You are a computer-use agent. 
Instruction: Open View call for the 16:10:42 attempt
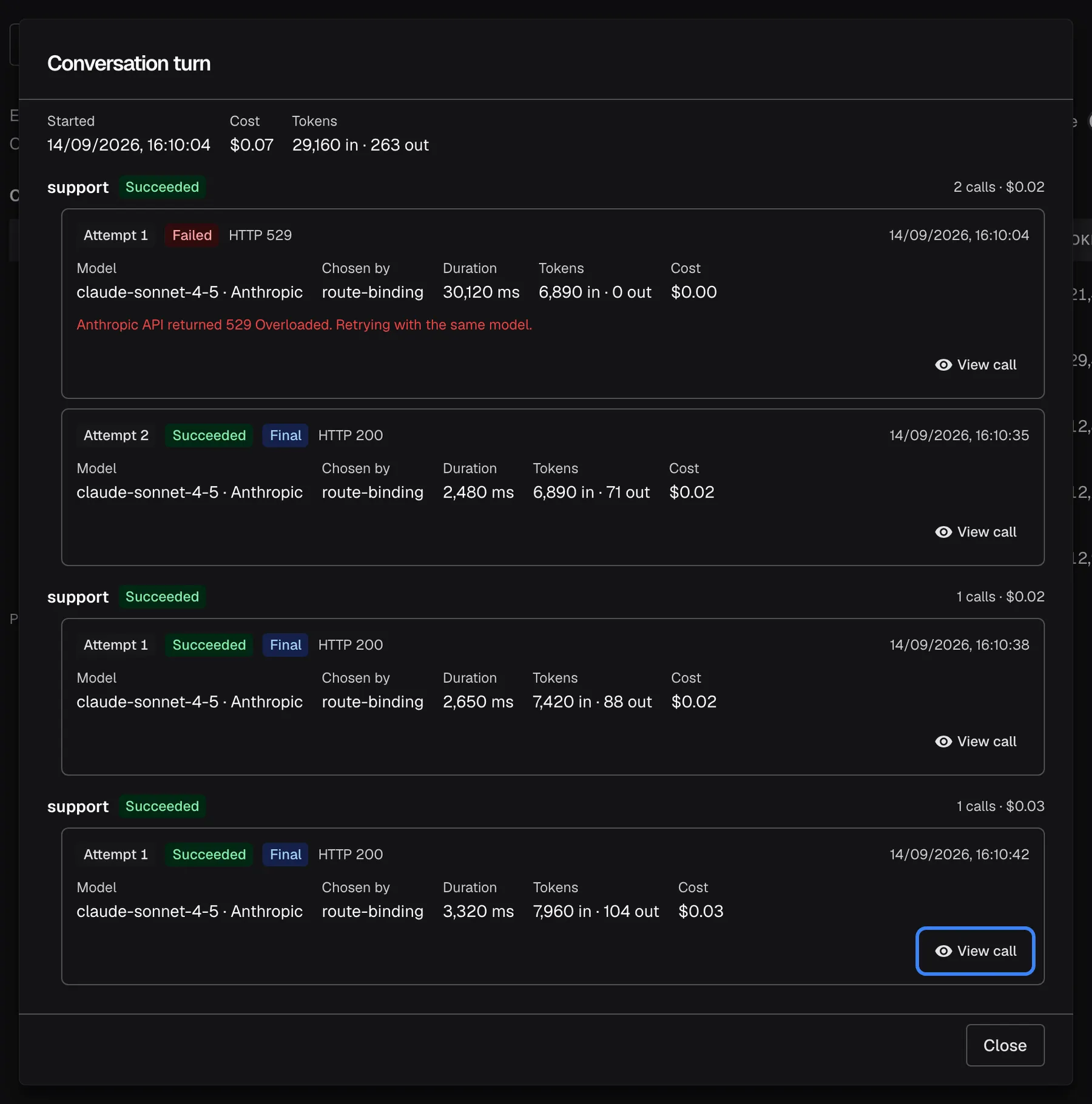[976, 950]
